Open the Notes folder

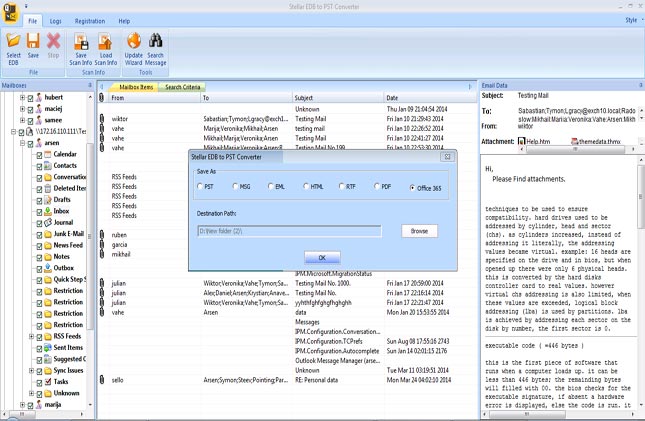pos(61,256)
